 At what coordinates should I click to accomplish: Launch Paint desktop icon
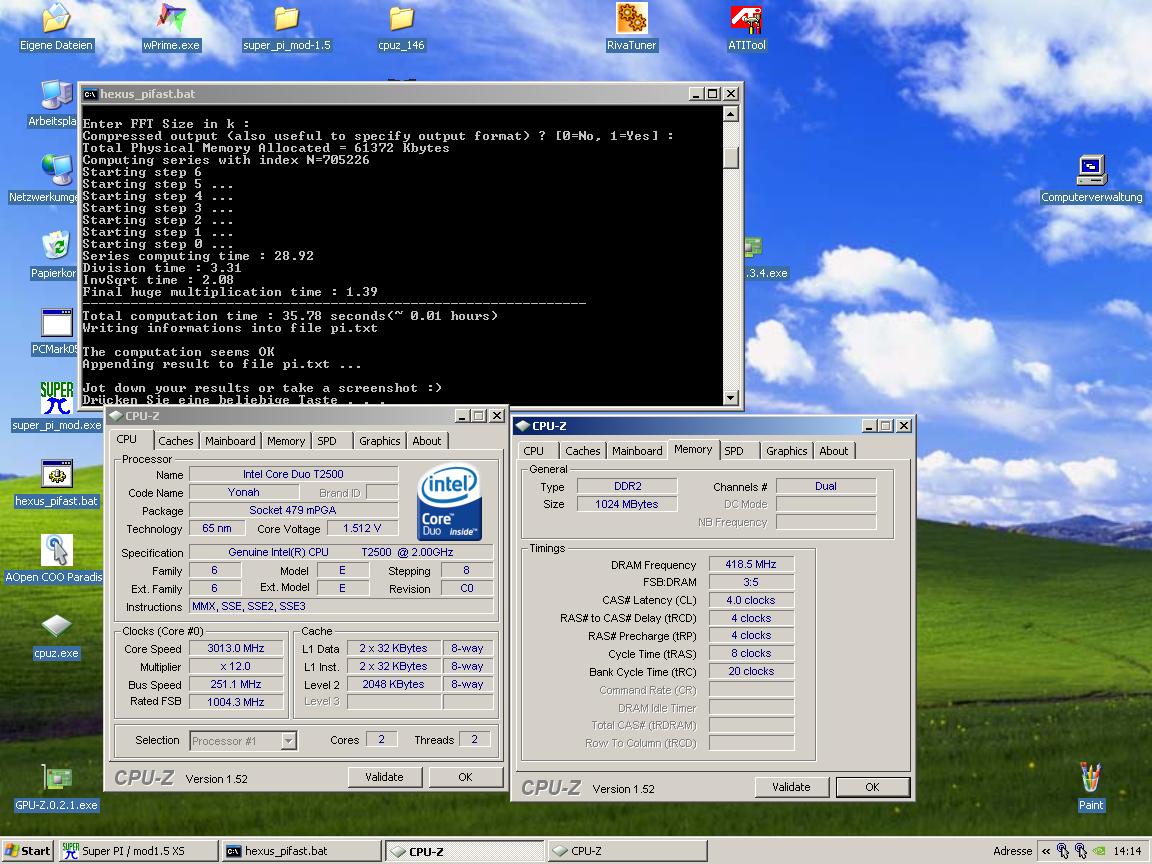1091,777
